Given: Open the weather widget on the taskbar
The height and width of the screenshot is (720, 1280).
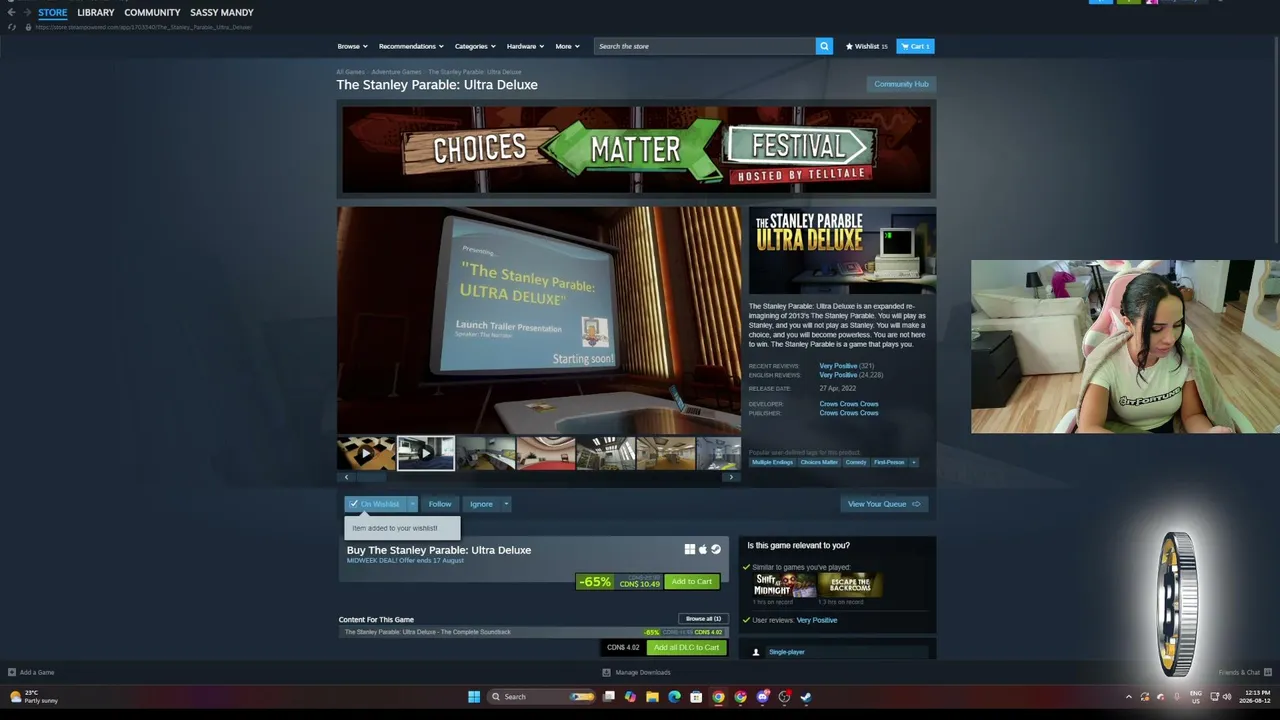Looking at the screenshot, I should pos(35,697).
